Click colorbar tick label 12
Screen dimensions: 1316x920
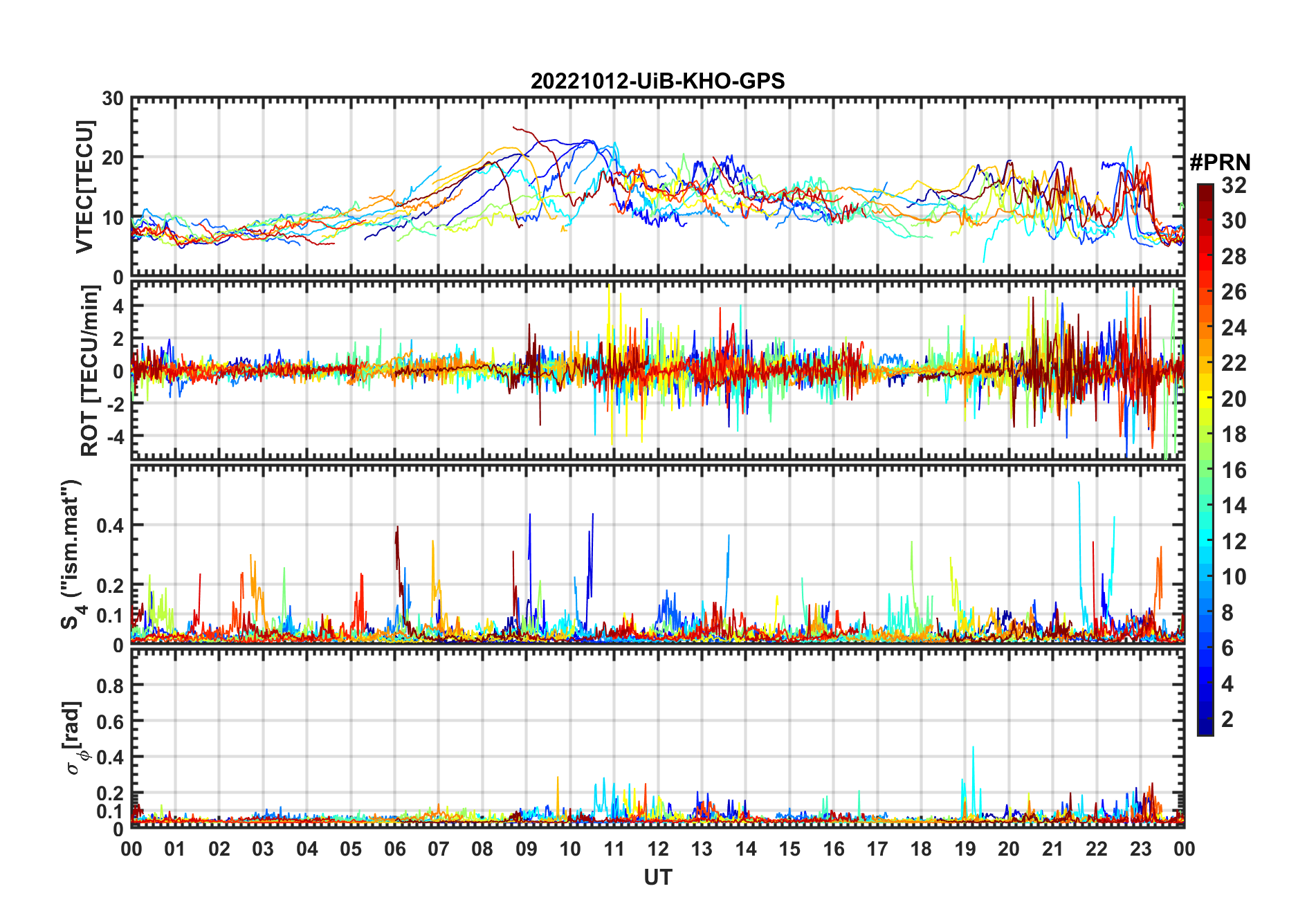tap(1234, 541)
